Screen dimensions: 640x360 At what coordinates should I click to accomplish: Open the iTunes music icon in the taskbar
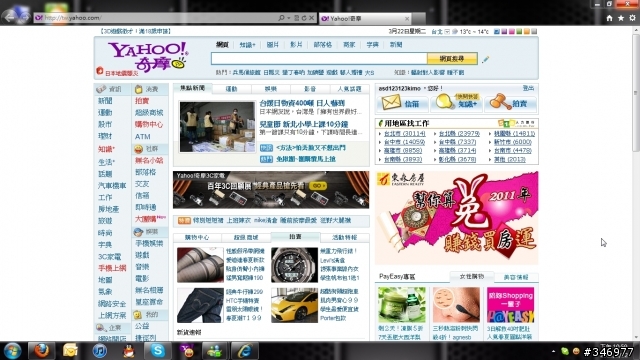[x=99, y=351]
